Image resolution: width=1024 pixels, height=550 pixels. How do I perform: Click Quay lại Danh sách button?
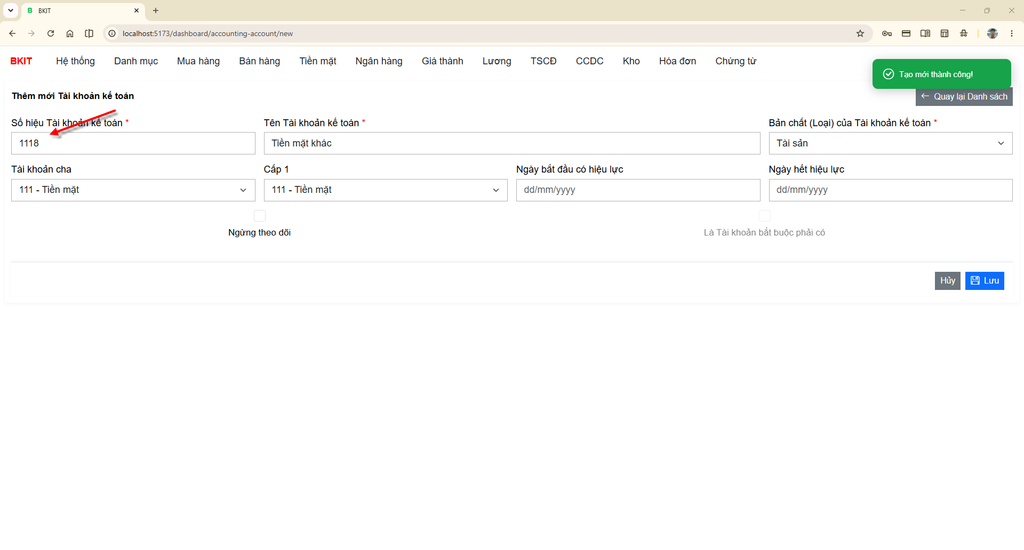click(964, 97)
